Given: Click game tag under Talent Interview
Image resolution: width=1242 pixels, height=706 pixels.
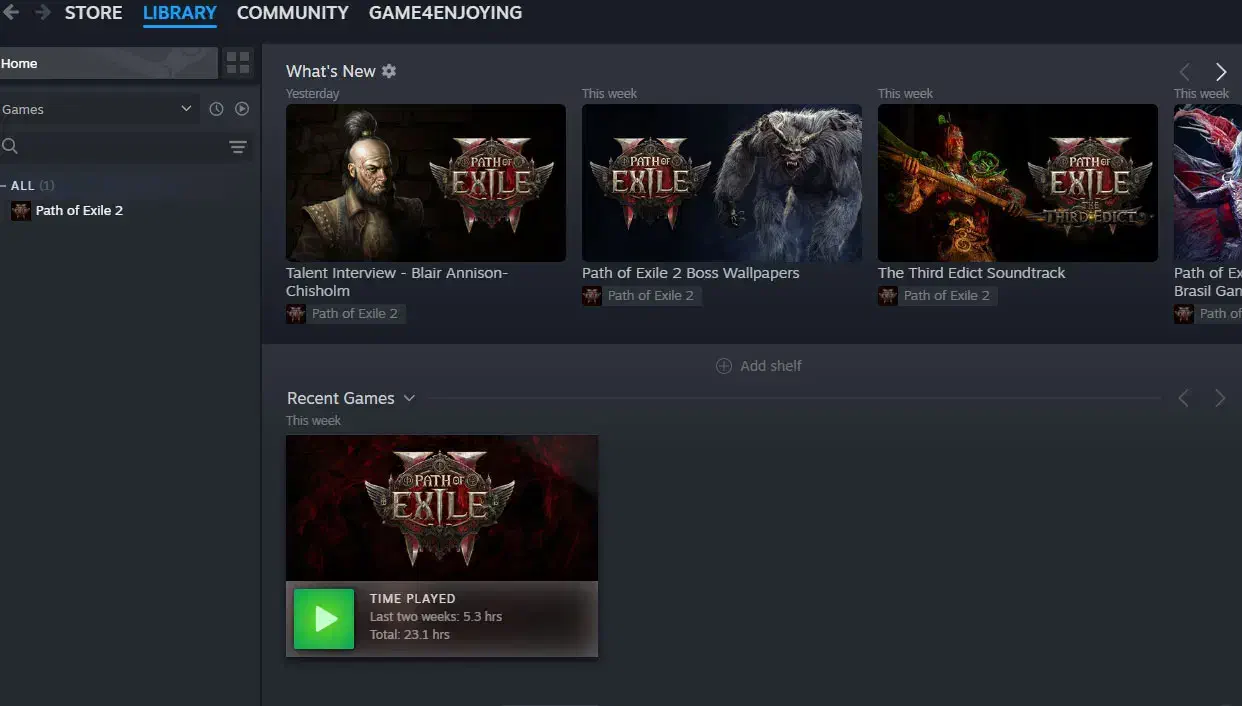Looking at the screenshot, I should (x=345, y=314).
